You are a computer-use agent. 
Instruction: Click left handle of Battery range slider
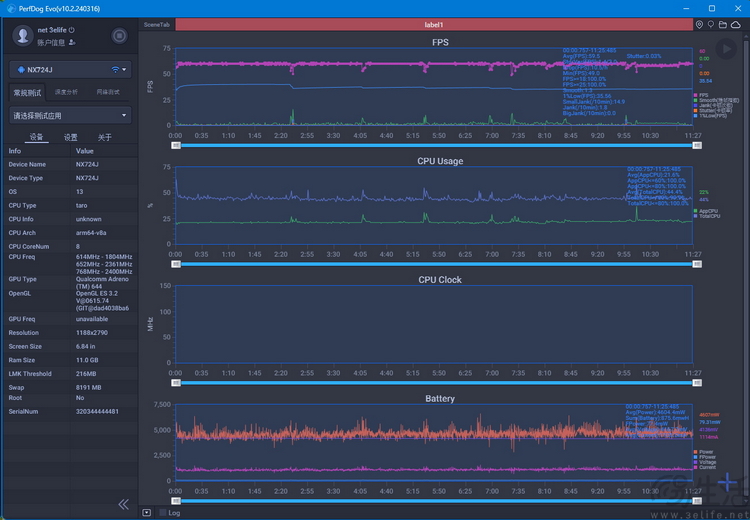(x=176, y=501)
